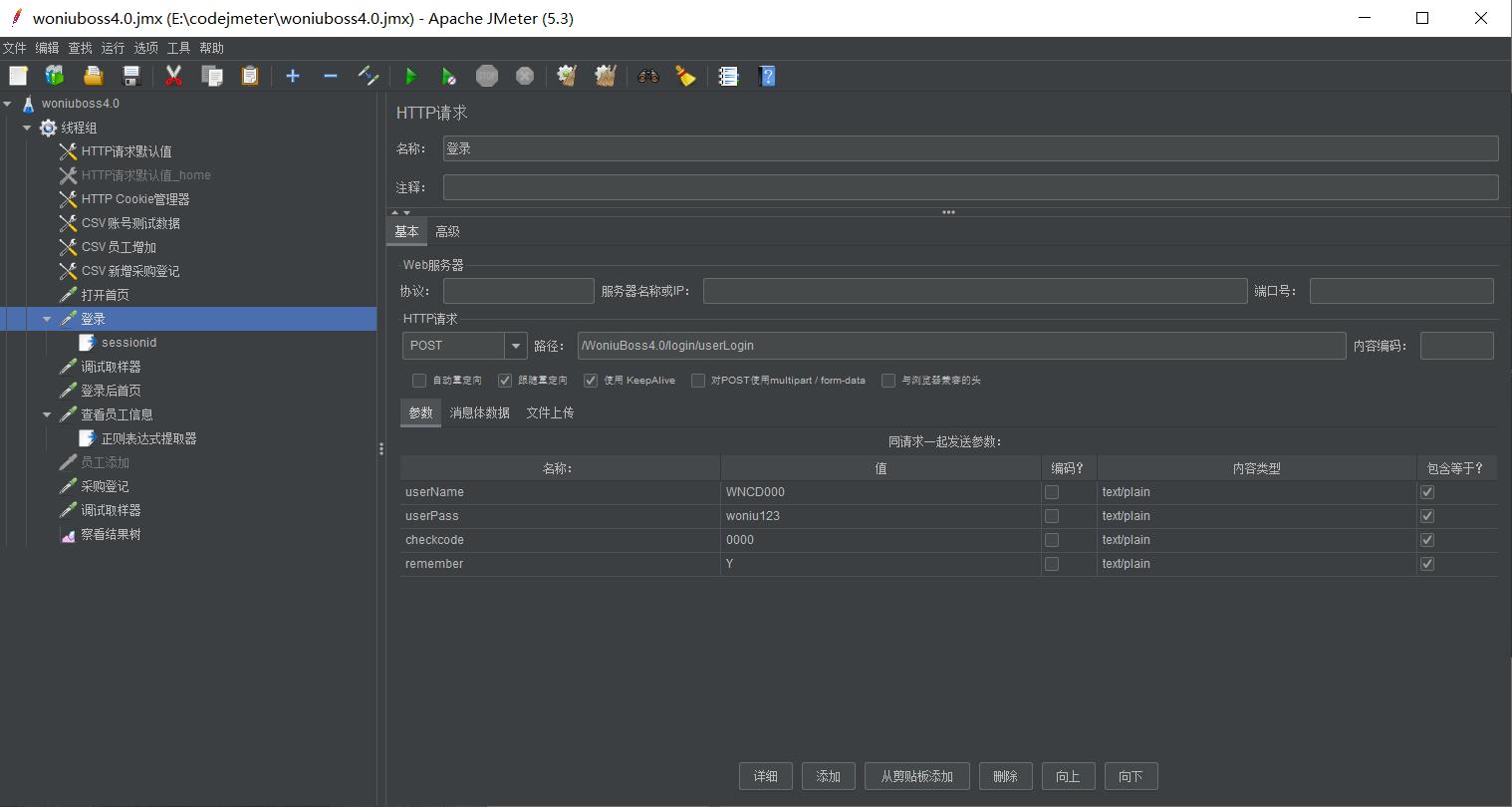Viewport: 1512px width, 807px height.
Task: Open the 工具 menu
Action: click(x=178, y=48)
